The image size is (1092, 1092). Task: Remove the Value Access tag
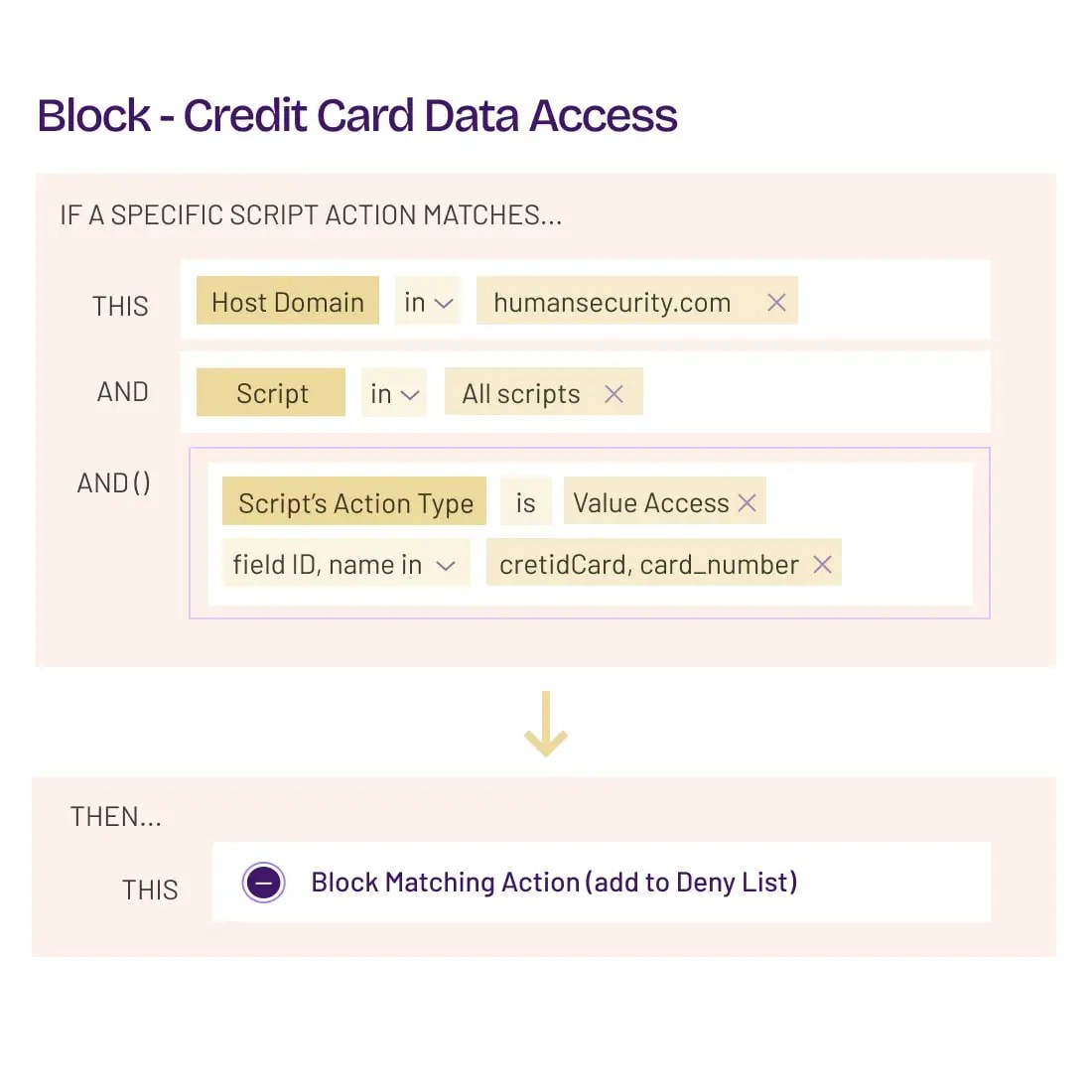click(748, 503)
